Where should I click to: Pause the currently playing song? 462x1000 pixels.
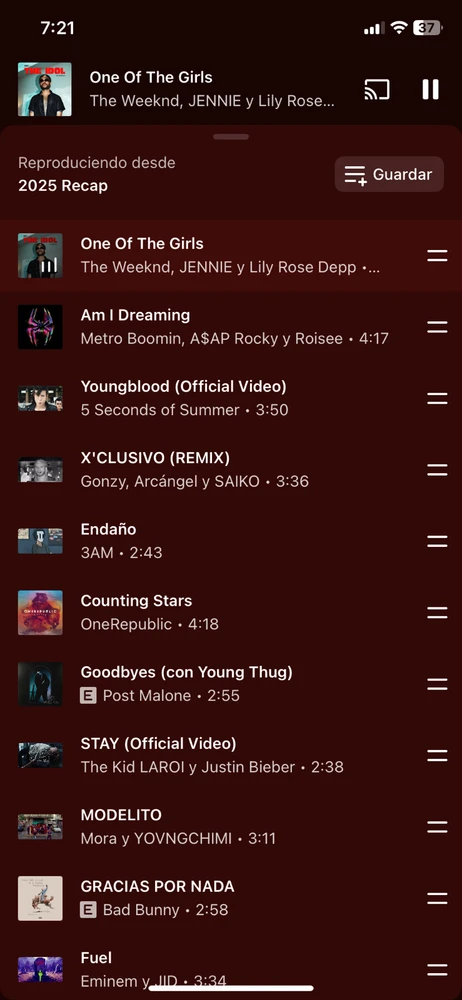pyautogui.click(x=430, y=90)
